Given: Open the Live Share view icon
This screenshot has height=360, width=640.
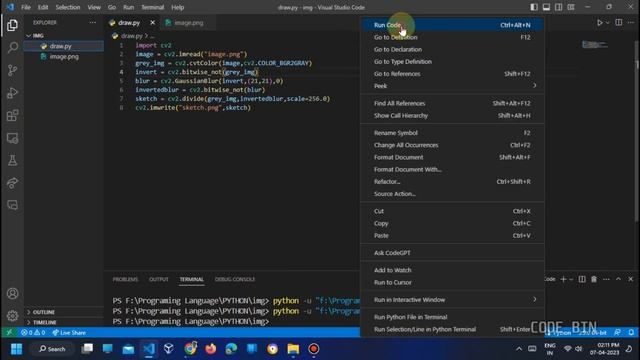Looking at the screenshot, I should click(x=12, y=182).
